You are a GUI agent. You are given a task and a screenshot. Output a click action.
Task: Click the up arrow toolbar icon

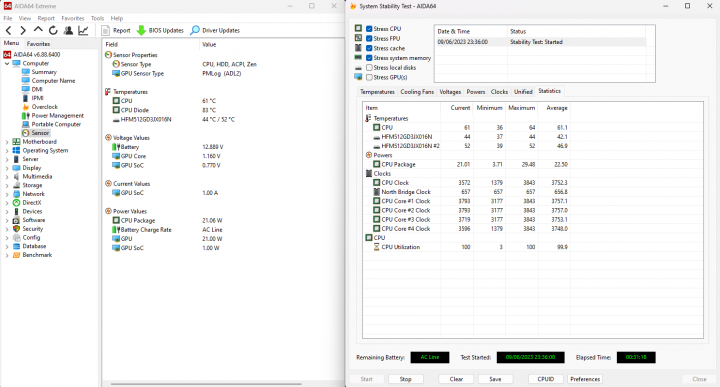click(38, 30)
